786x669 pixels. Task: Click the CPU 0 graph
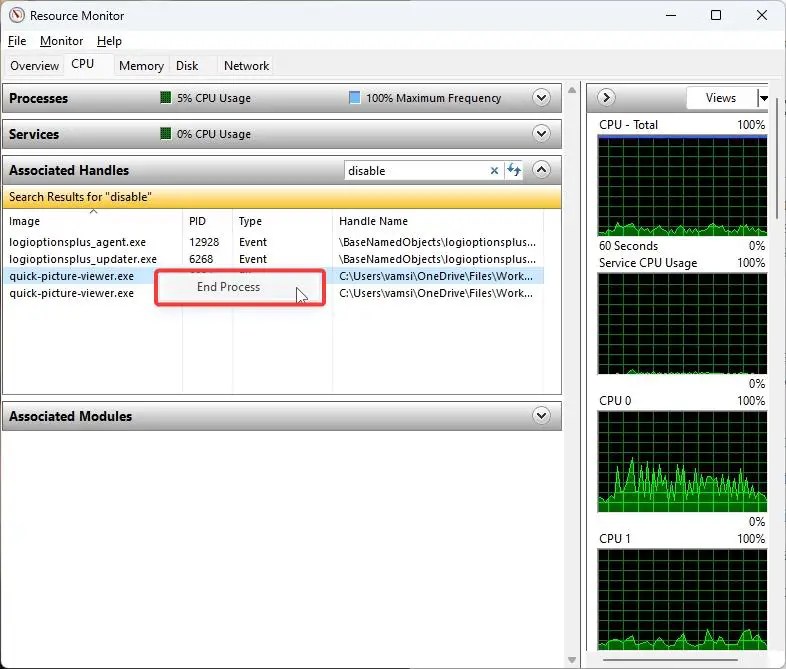point(682,462)
